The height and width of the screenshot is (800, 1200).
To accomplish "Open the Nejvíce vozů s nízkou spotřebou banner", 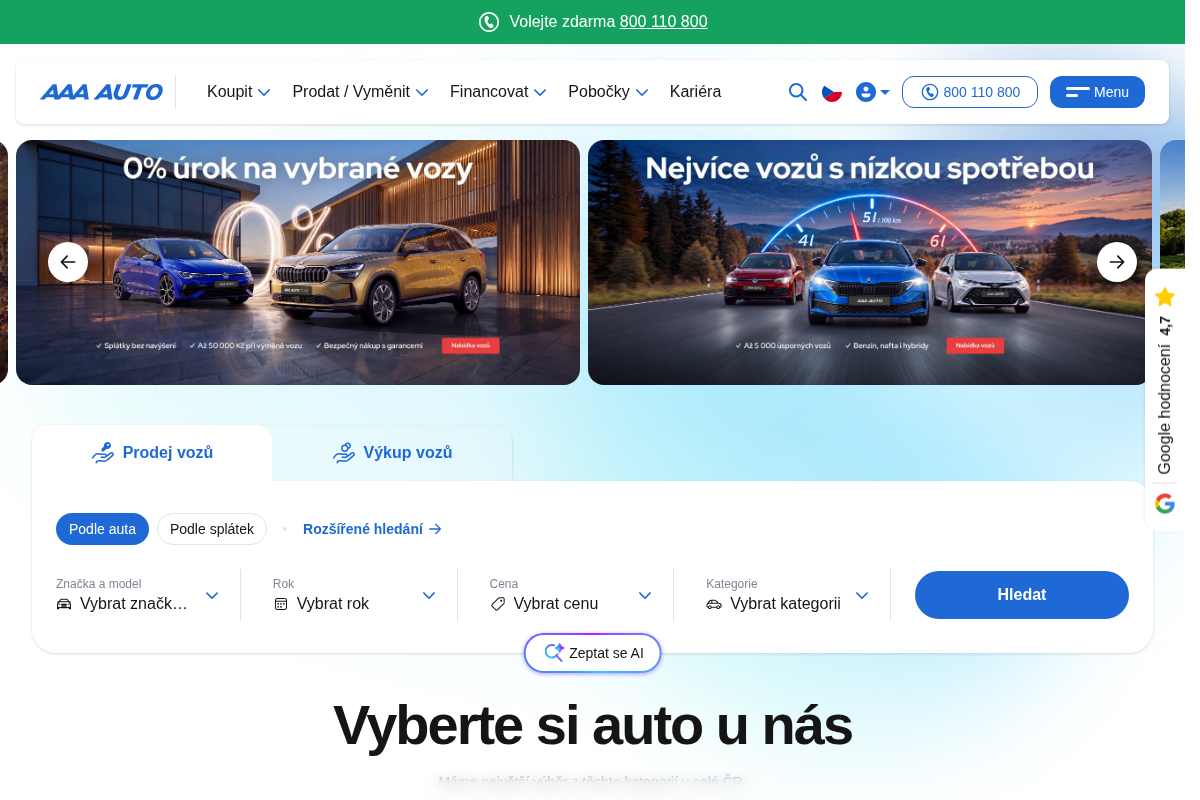I will pos(870,262).
